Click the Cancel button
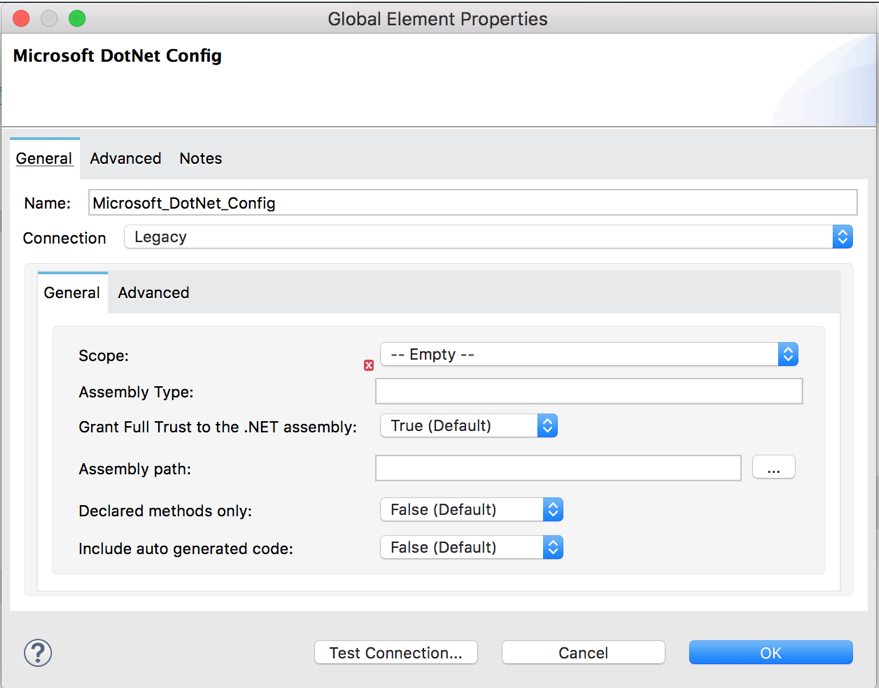Viewport: 879px width, 688px height. point(583,652)
